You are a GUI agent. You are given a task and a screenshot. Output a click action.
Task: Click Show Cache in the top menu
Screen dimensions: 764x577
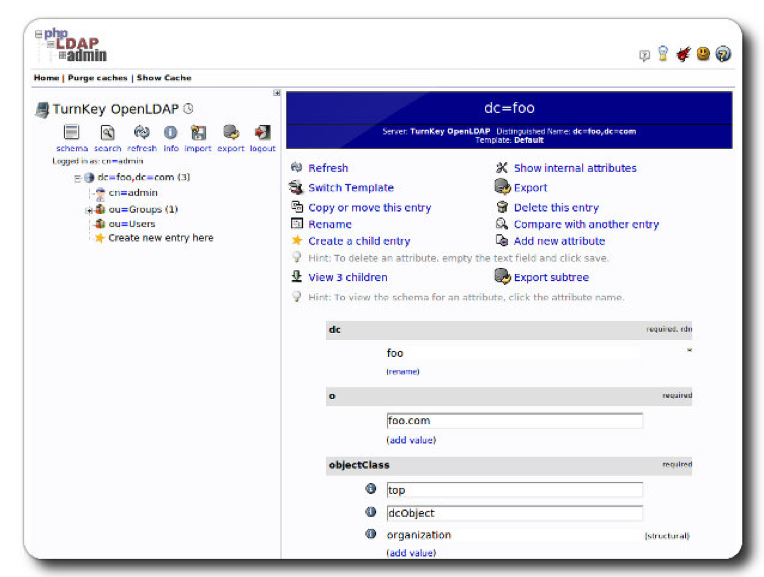(164, 77)
